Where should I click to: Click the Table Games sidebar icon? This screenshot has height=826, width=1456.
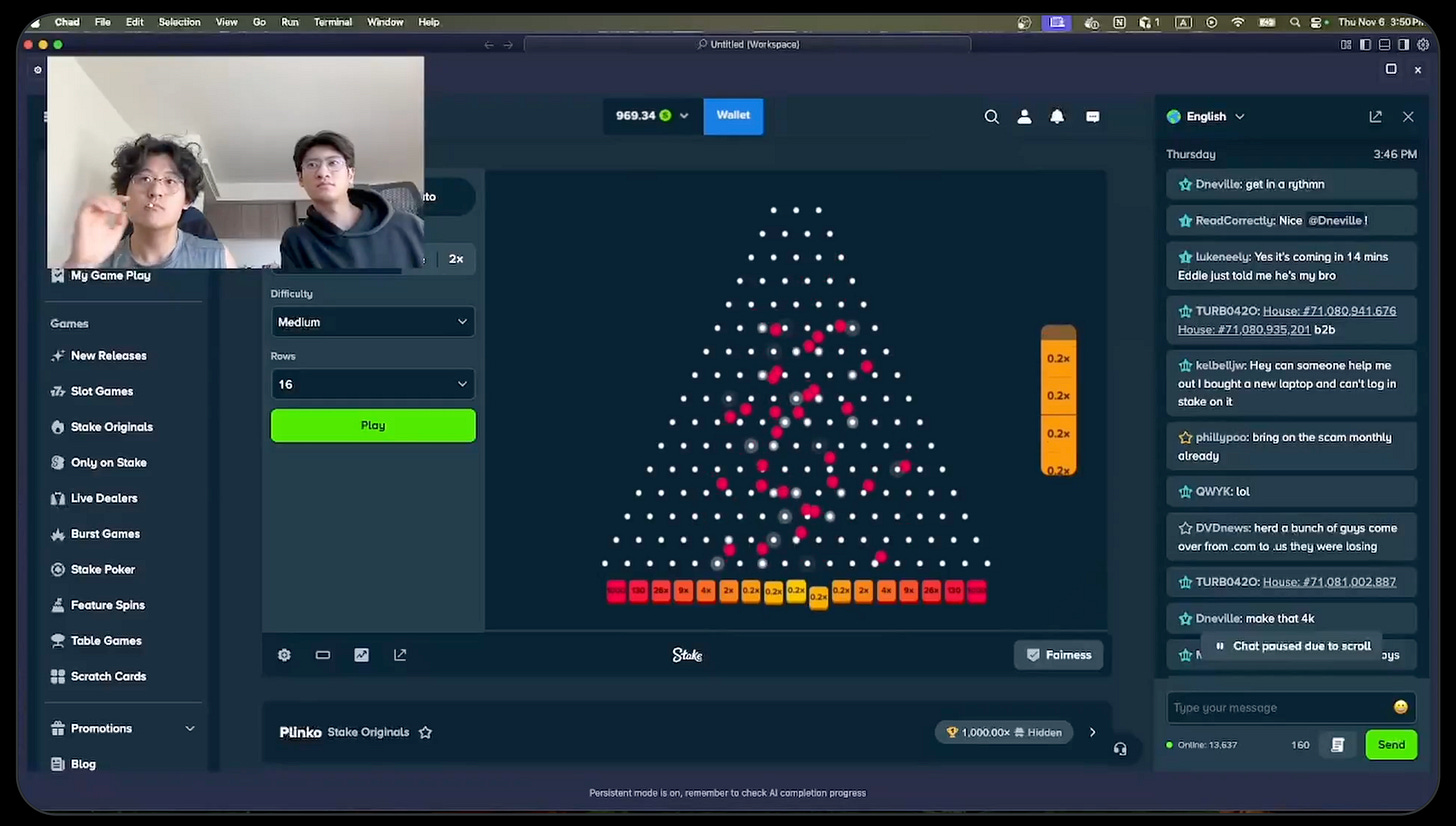[58, 641]
